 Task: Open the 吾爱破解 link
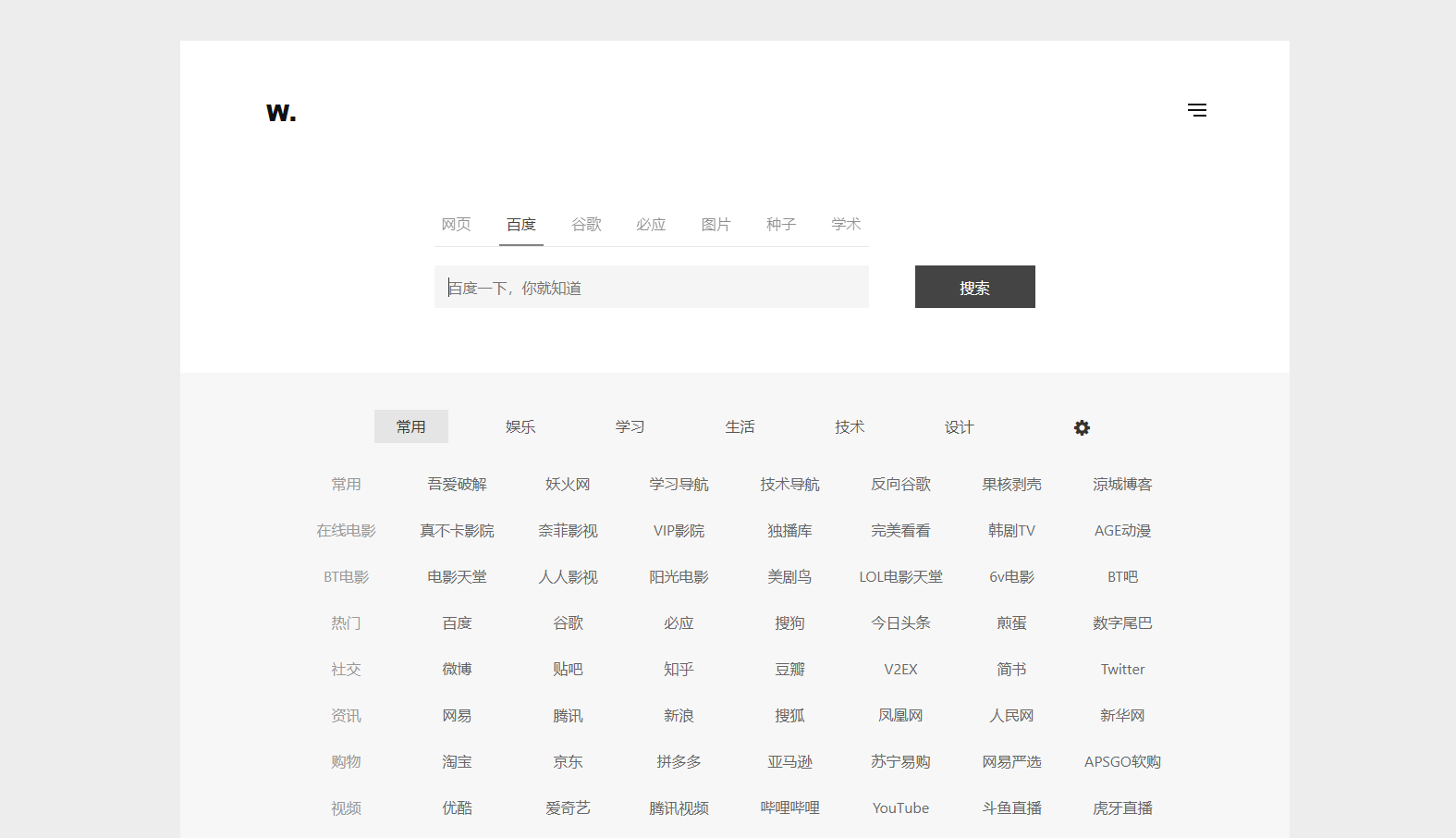click(x=457, y=485)
